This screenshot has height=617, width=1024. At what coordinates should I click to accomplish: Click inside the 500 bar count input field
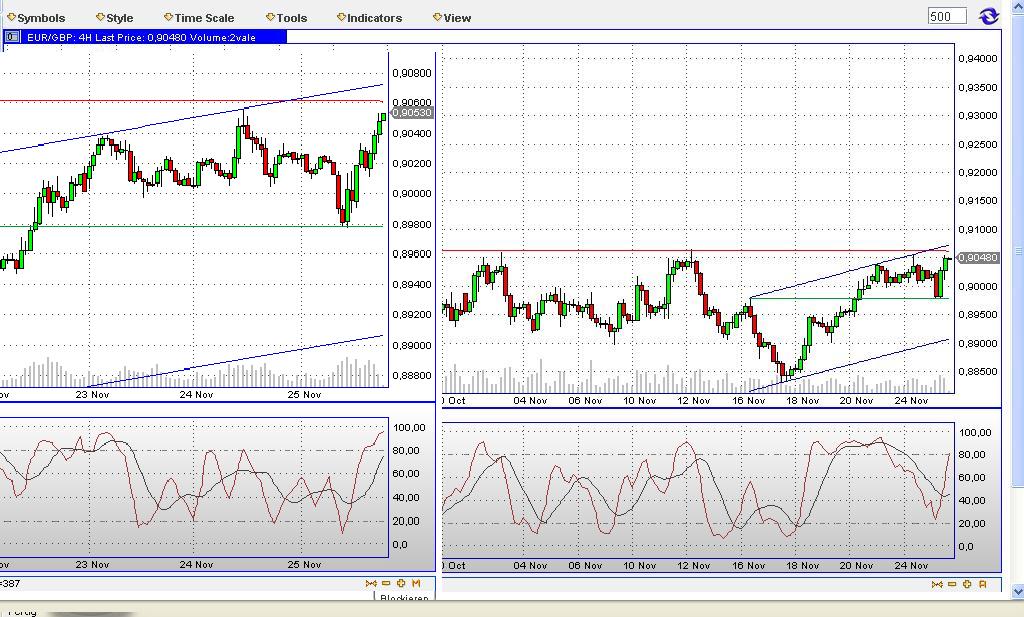click(945, 16)
